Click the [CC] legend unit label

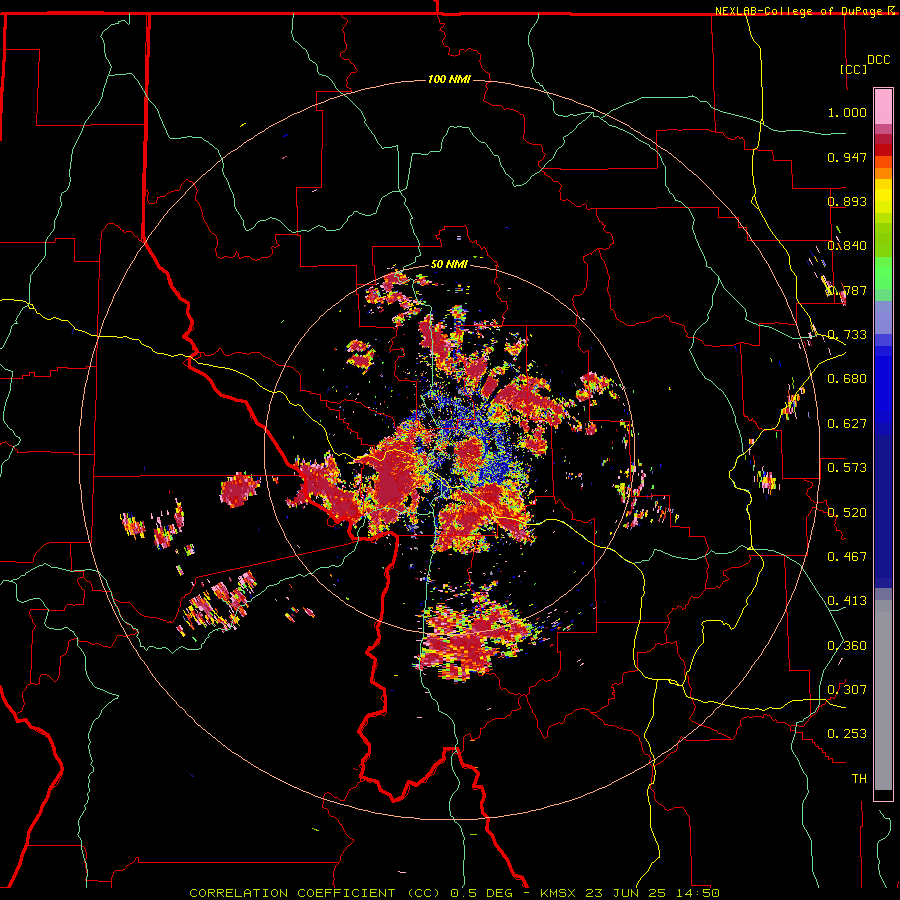tap(854, 69)
